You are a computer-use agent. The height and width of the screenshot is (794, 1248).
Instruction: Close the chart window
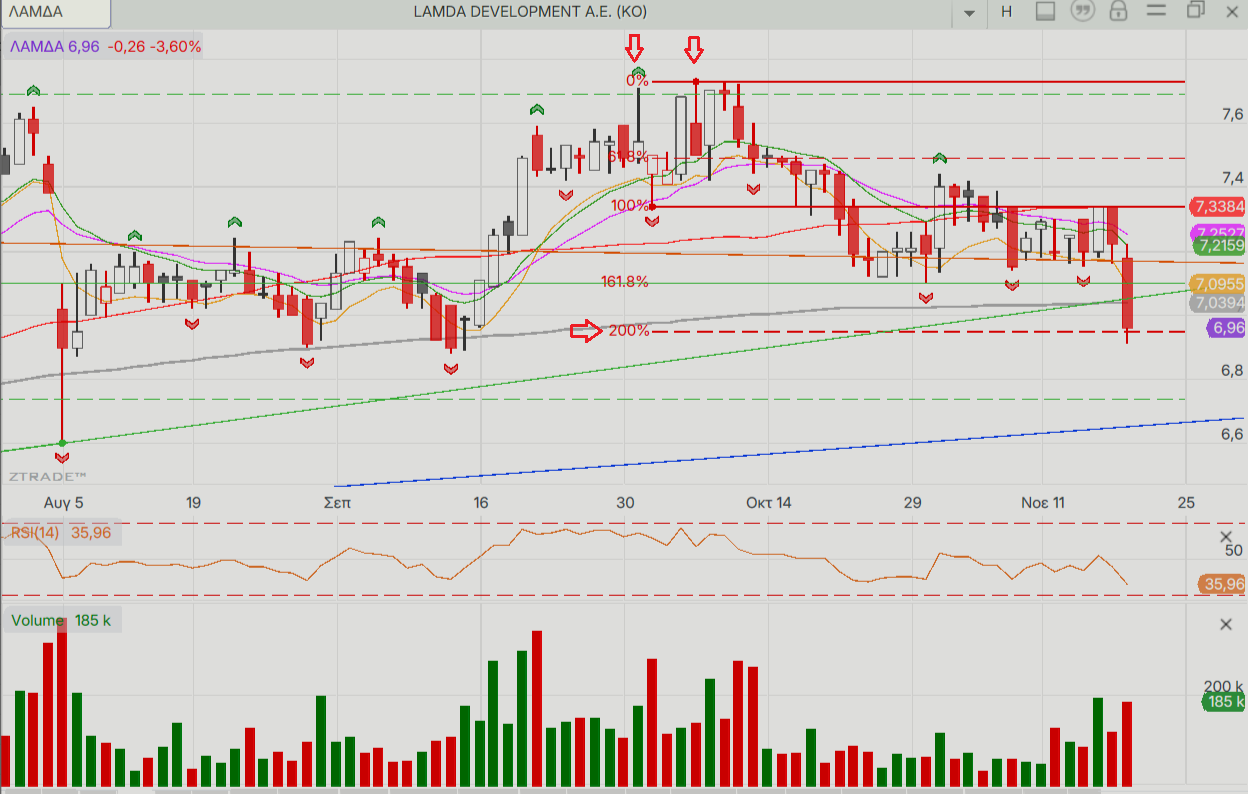[1231, 12]
